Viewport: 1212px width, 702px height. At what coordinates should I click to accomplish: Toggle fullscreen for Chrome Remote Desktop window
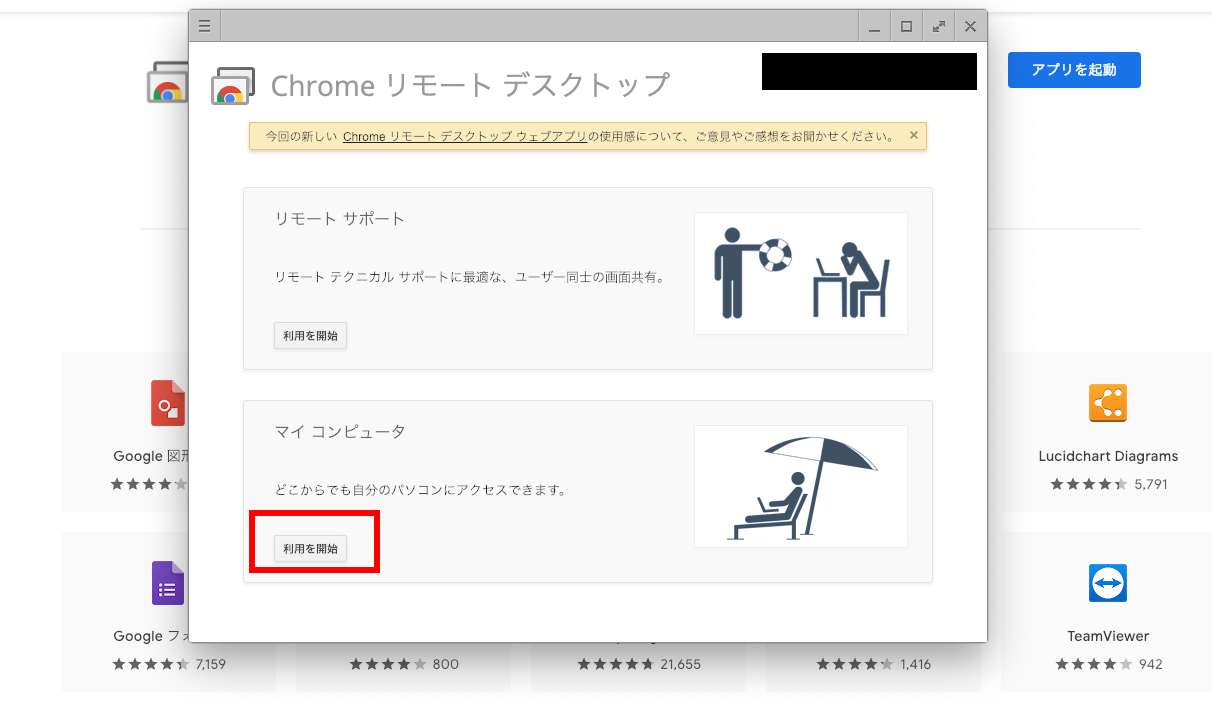click(x=938, y=27)
